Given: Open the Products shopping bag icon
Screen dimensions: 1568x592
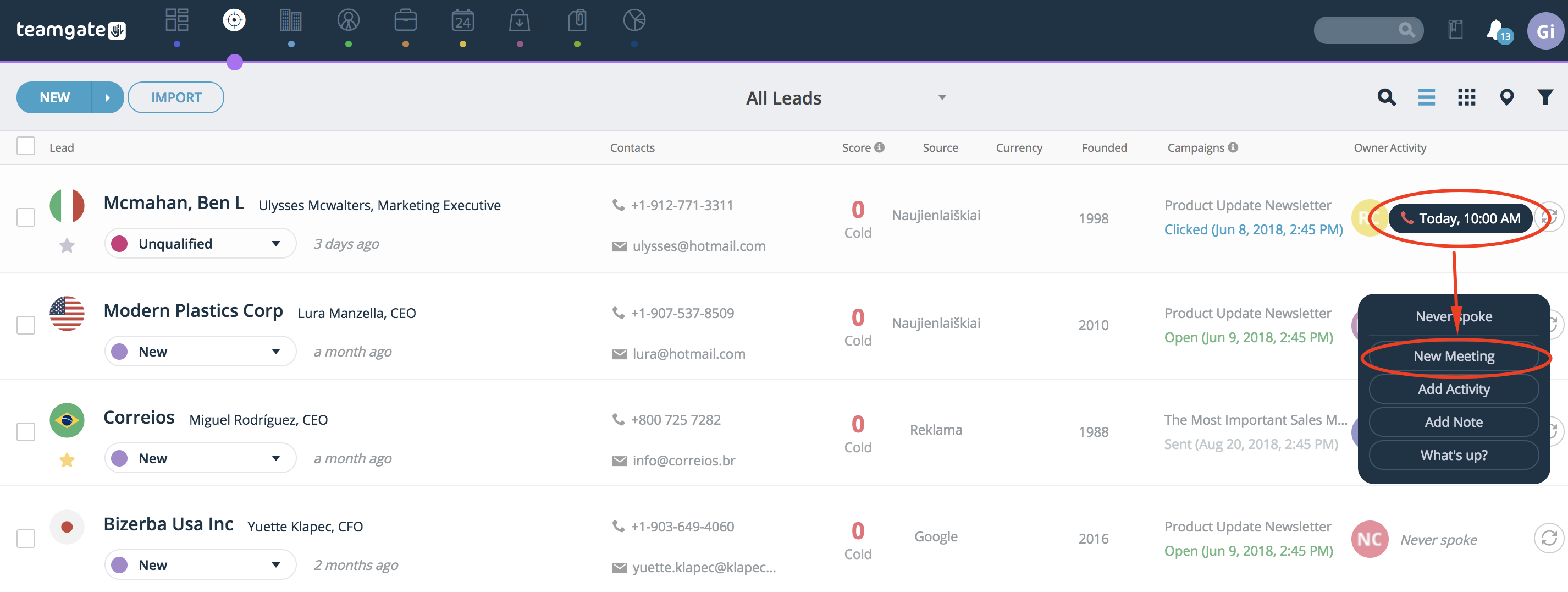Looking at the screenshot, I should pos(519,20).
